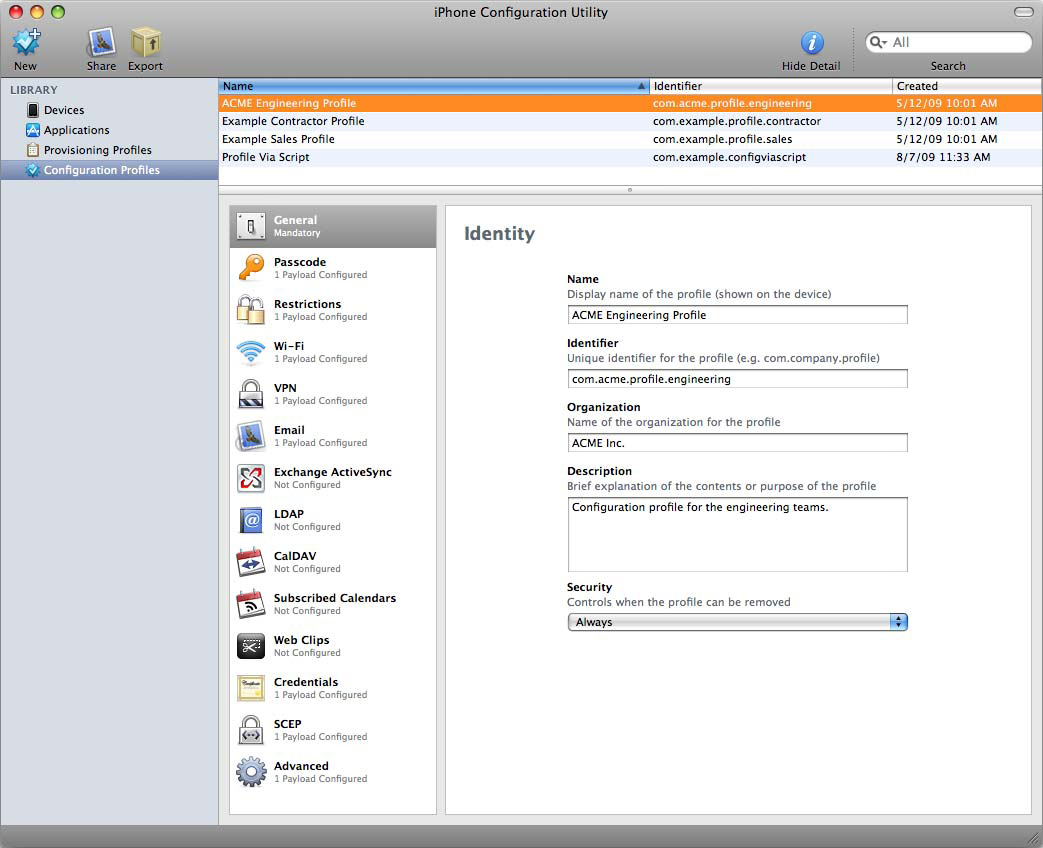This screenshot has height=848, width=1043.
Task: Click the Hide Detail info icon
Action: (x=812, y=43)
